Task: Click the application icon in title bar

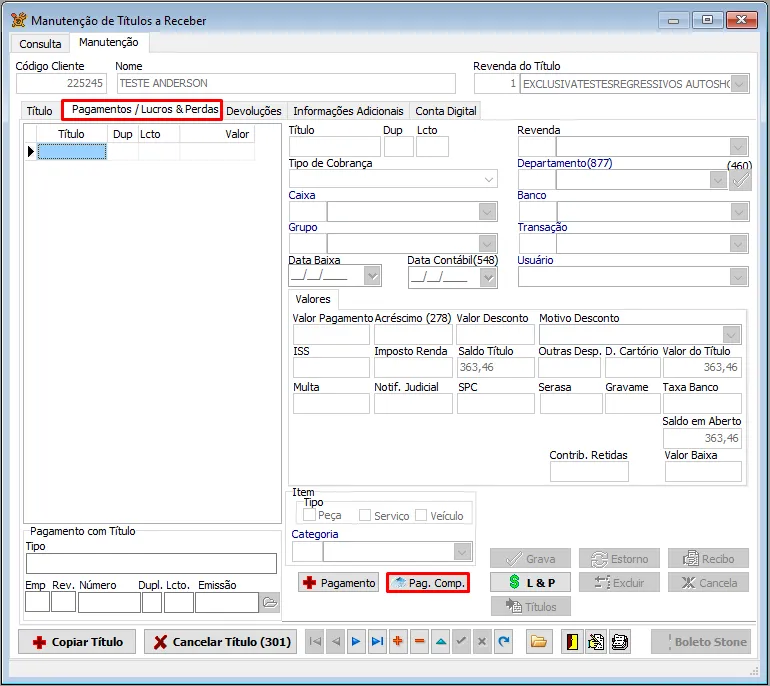Action: click(x=19, y=20)
